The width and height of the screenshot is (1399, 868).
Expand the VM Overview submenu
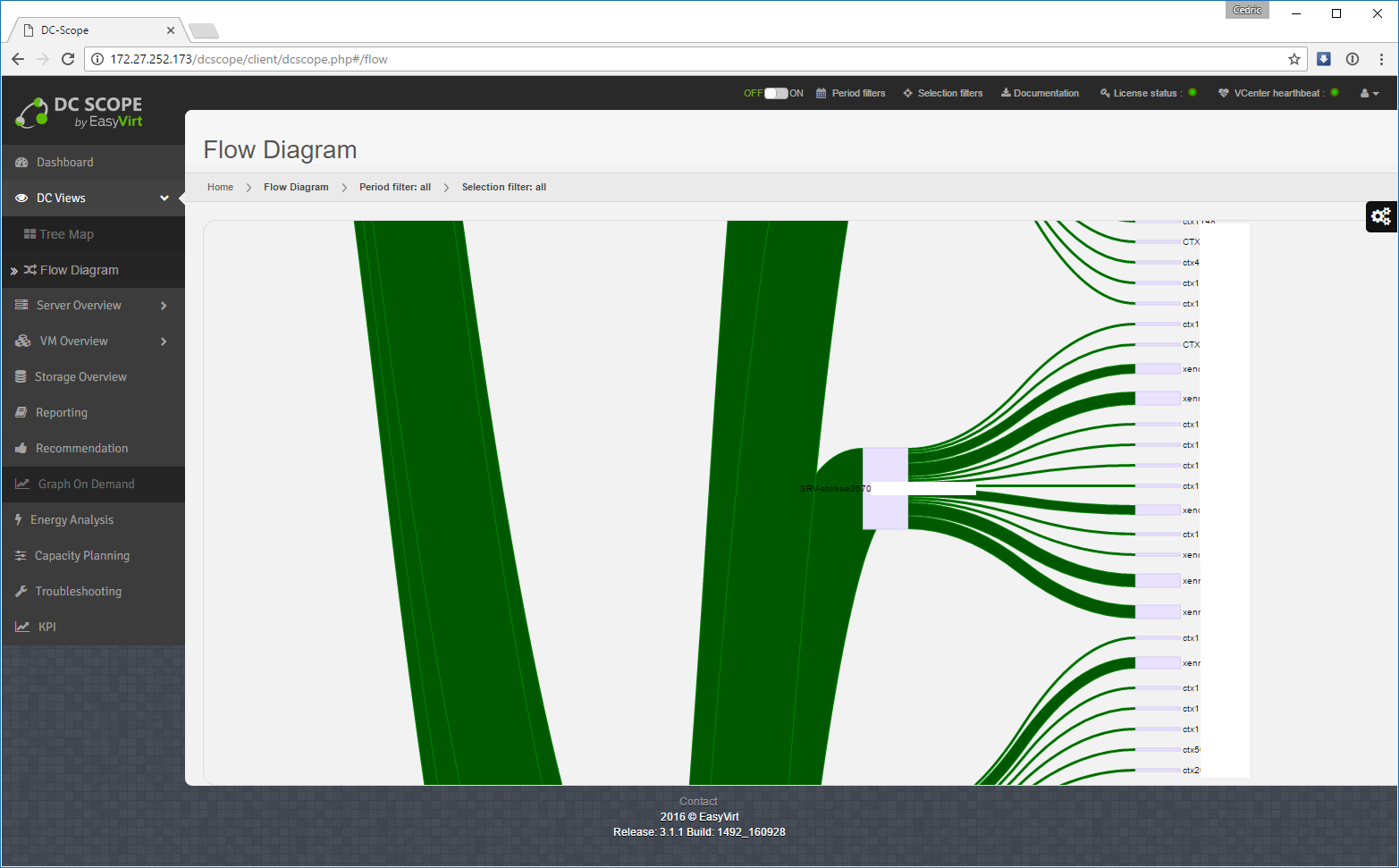[x=164, y=341]
